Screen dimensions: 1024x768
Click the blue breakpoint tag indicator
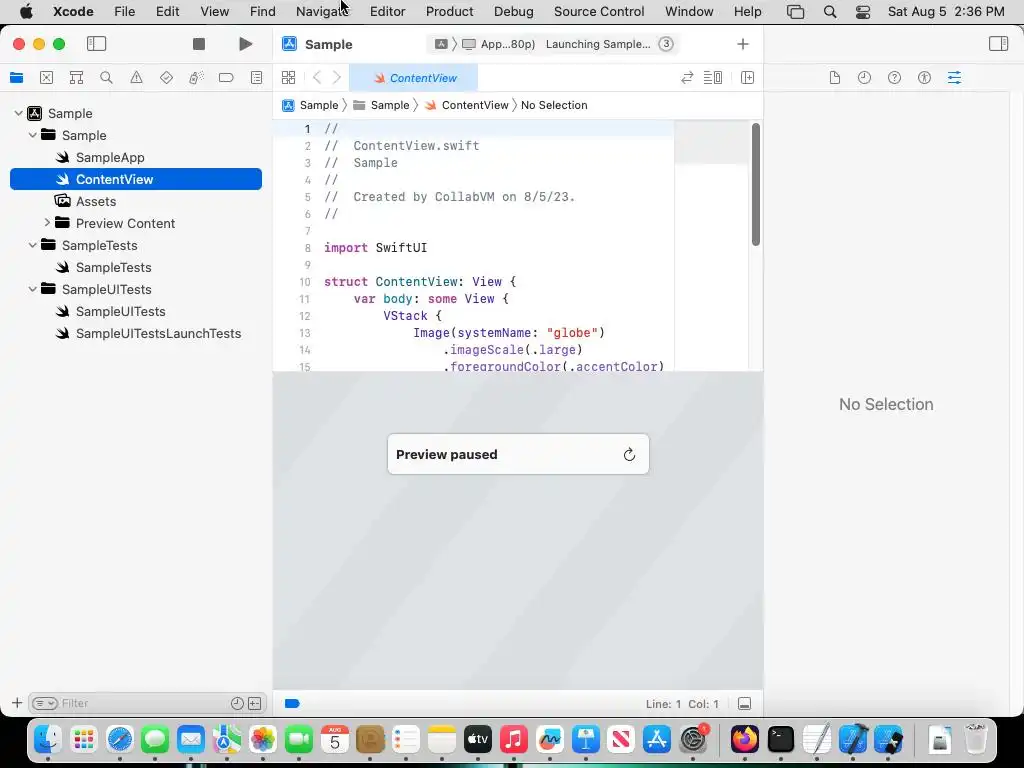point(292,703)
